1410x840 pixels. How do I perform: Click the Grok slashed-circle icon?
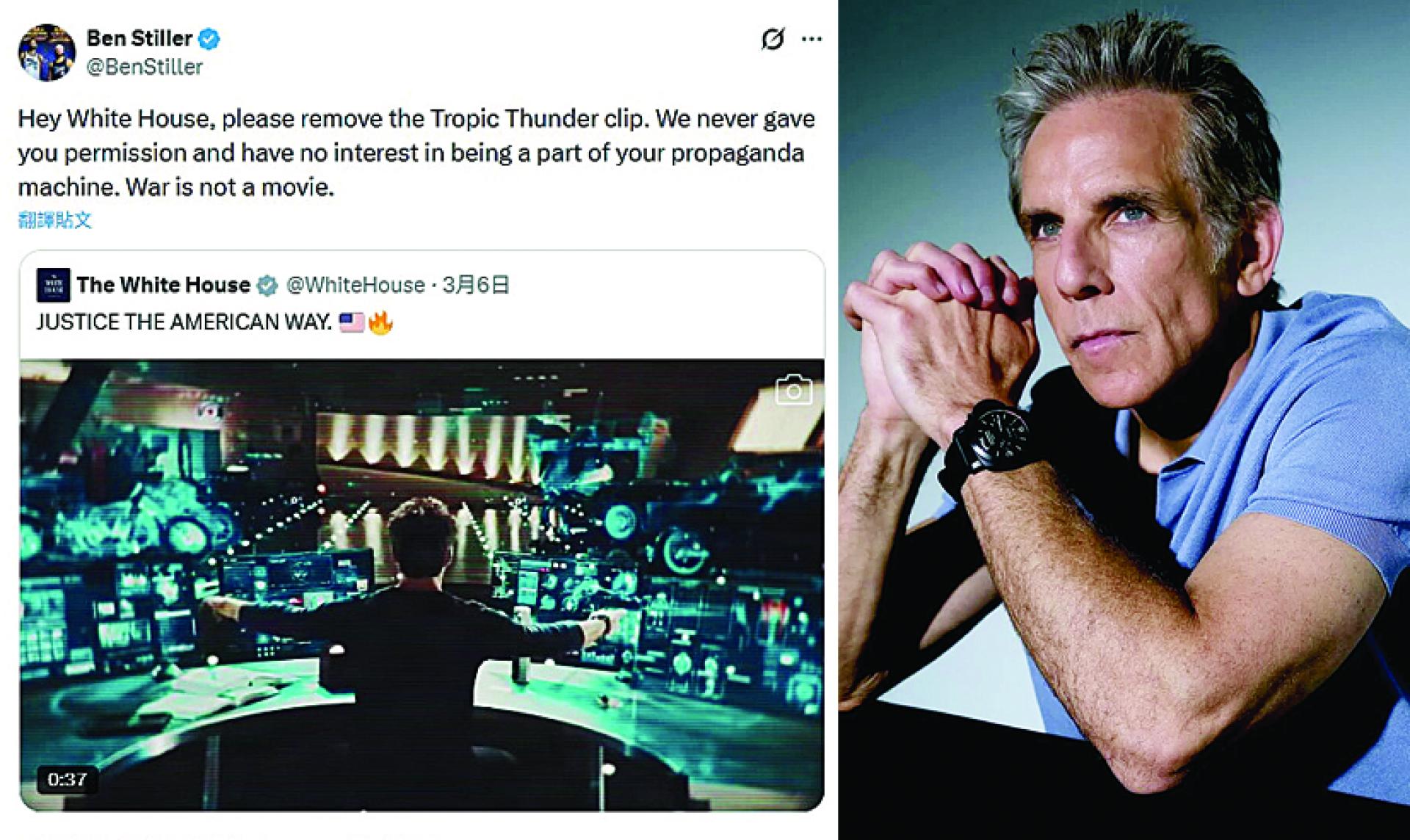tap(773, 39)
